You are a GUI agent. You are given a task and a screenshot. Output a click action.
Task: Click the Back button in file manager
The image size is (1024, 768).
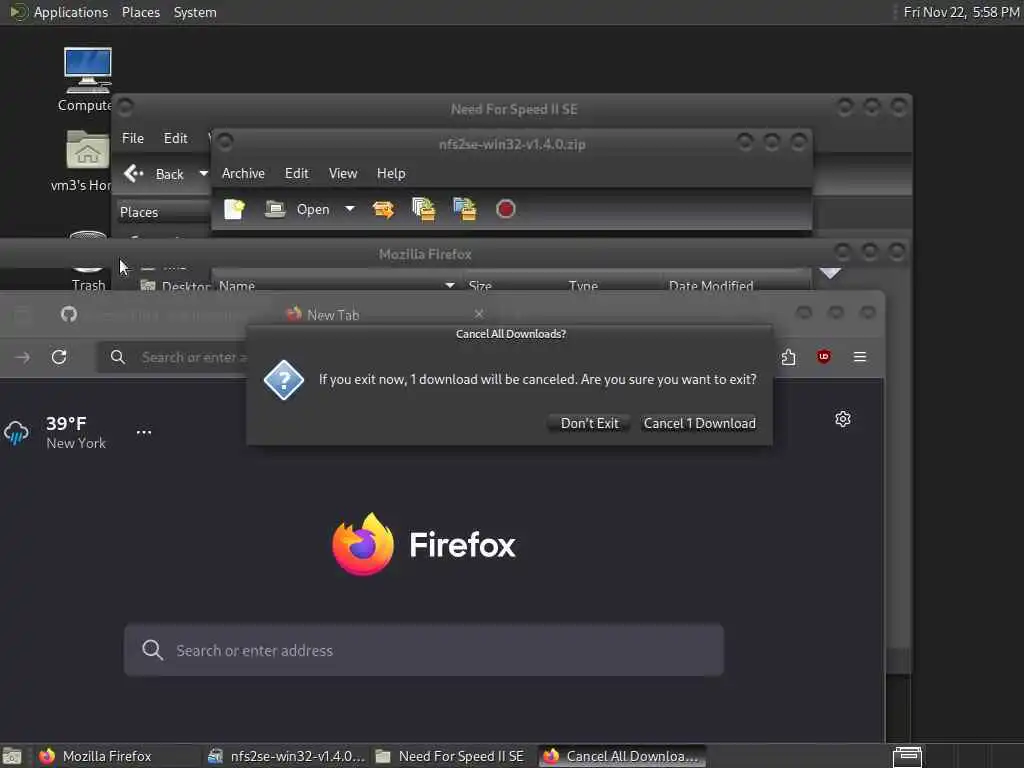click(x=154, y=174)
